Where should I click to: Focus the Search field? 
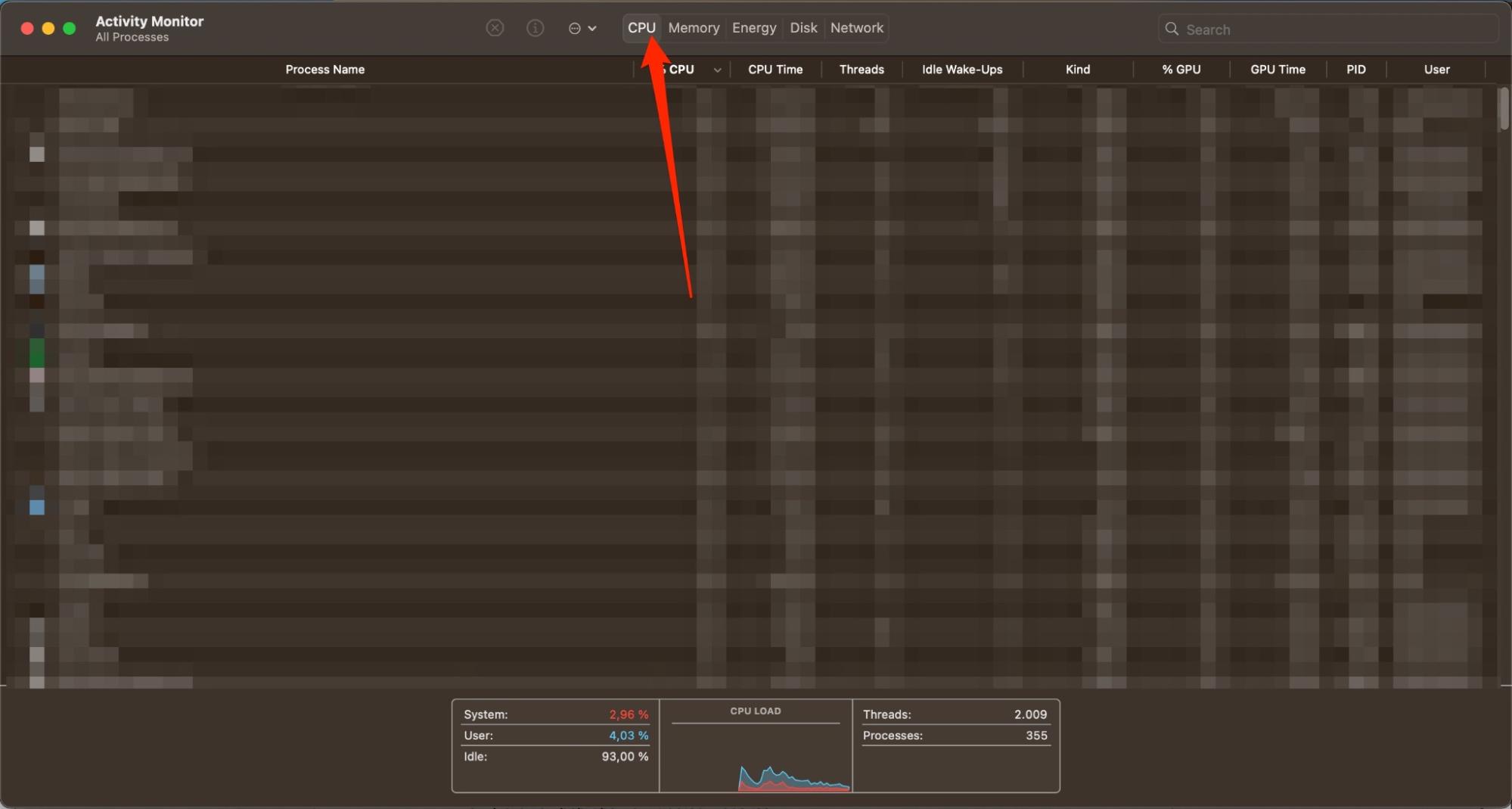point(1328,29)
